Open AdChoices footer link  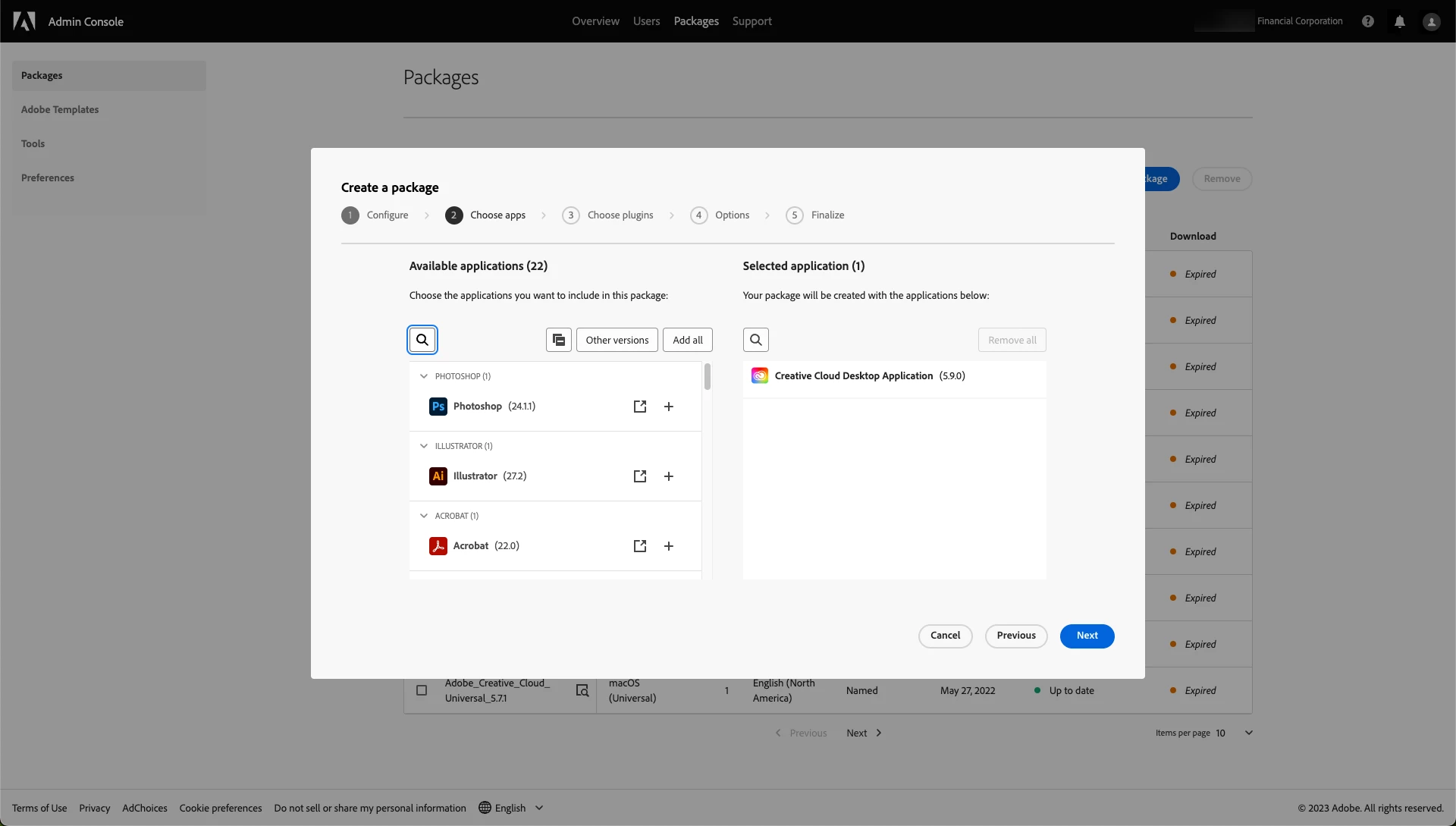(145, 808)
